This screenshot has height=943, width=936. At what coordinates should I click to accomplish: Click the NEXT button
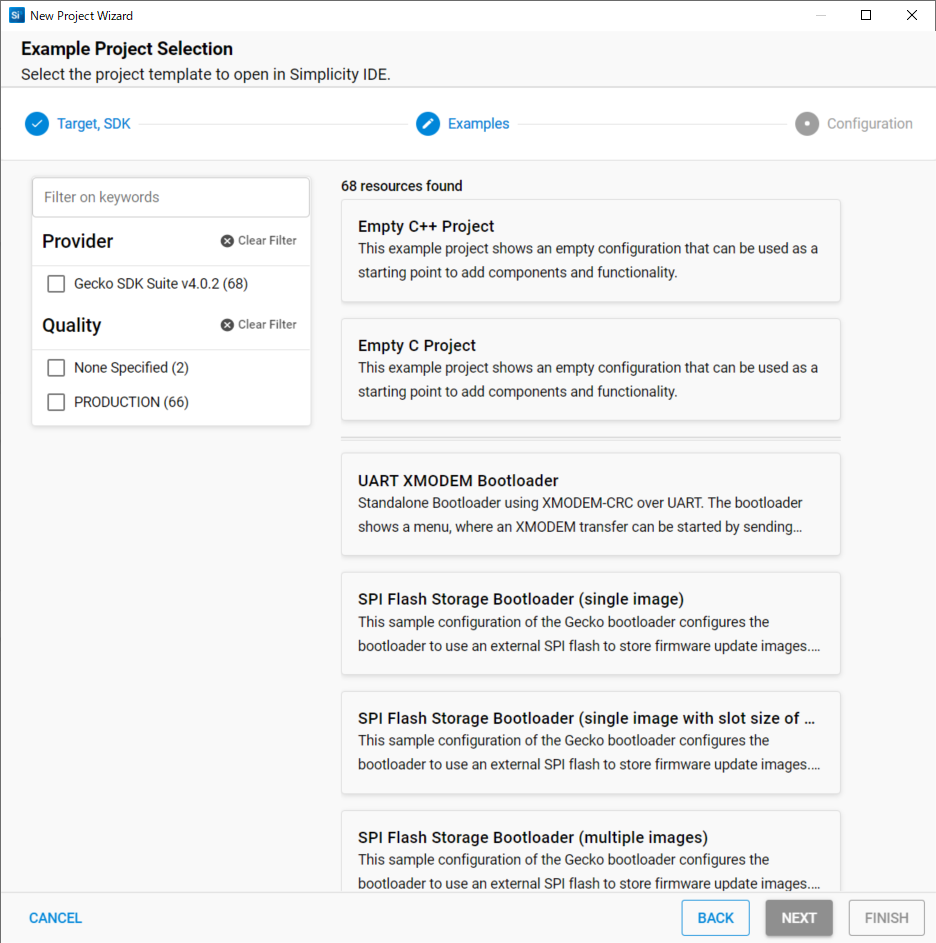point(799,918)
